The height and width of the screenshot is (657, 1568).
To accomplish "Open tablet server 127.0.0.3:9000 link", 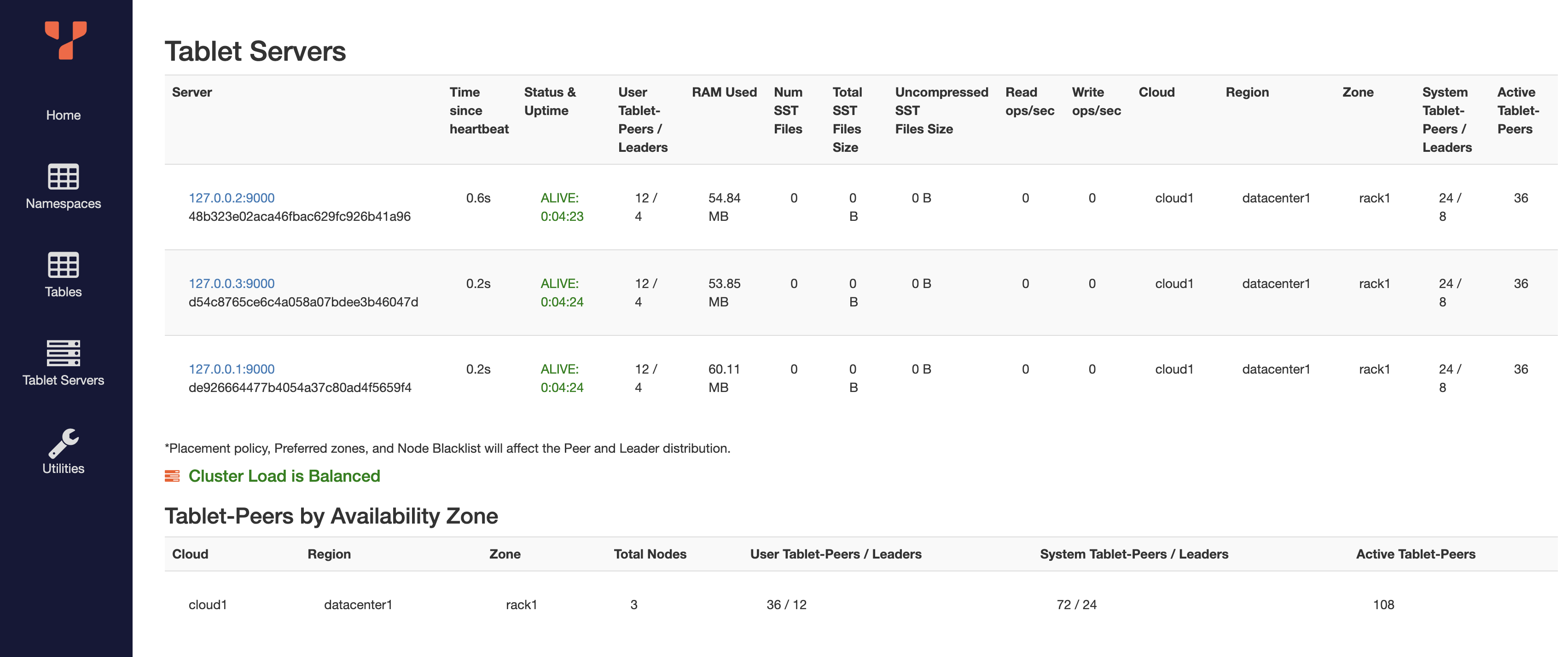I will tap(232, 283).
